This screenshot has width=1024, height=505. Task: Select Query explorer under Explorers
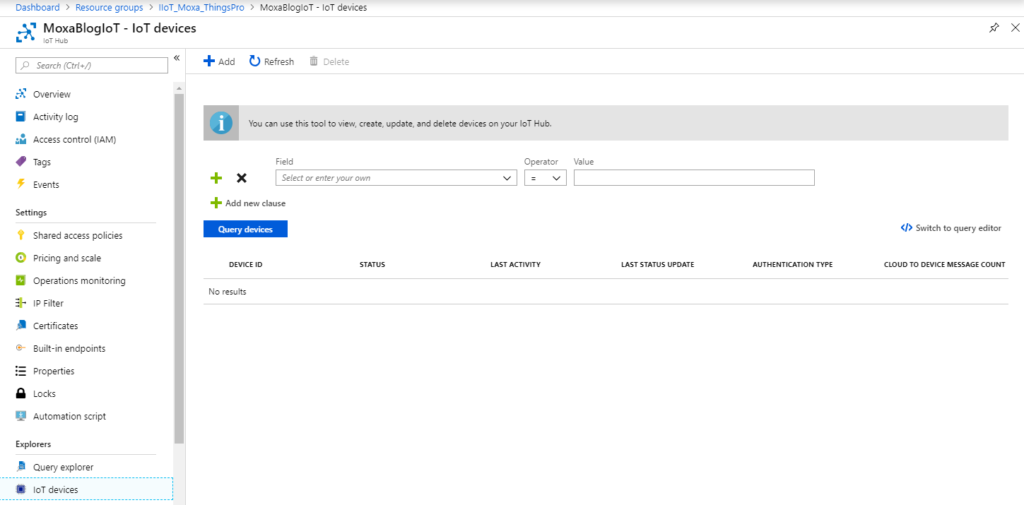tap(62, 467)
